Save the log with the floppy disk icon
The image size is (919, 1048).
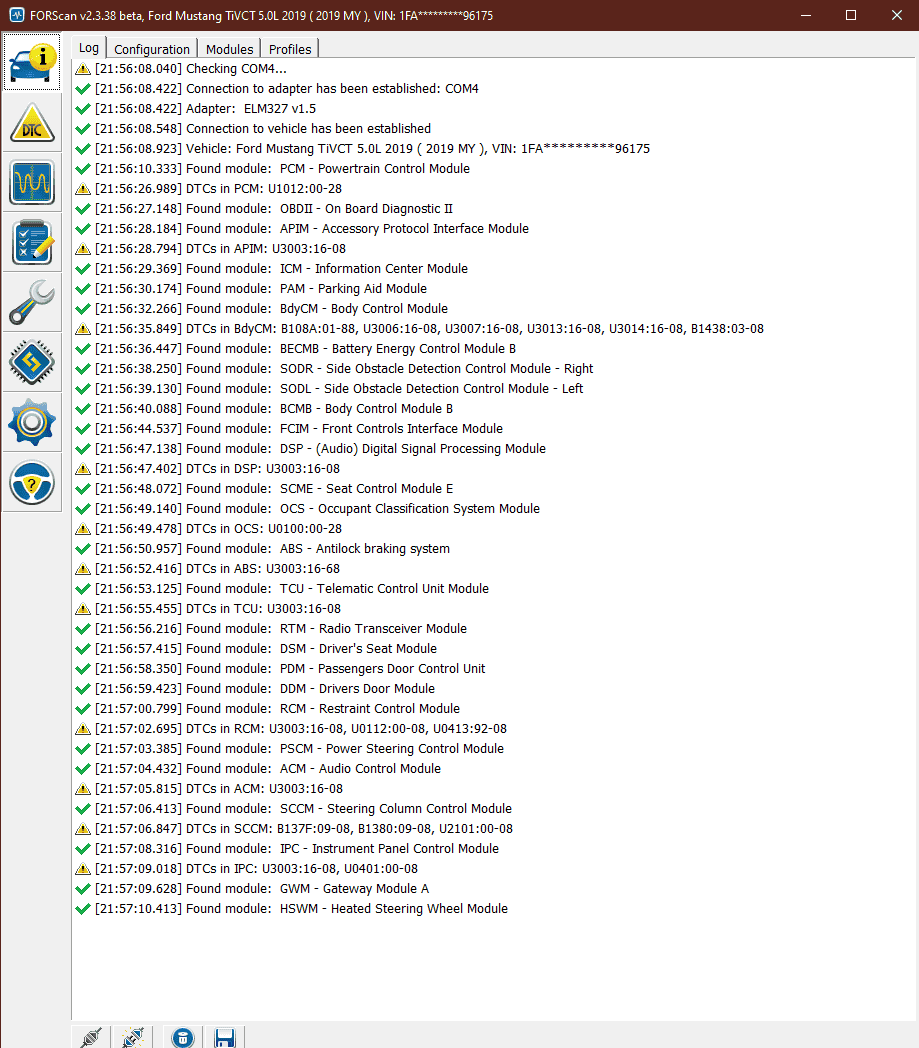[225, 1037]
